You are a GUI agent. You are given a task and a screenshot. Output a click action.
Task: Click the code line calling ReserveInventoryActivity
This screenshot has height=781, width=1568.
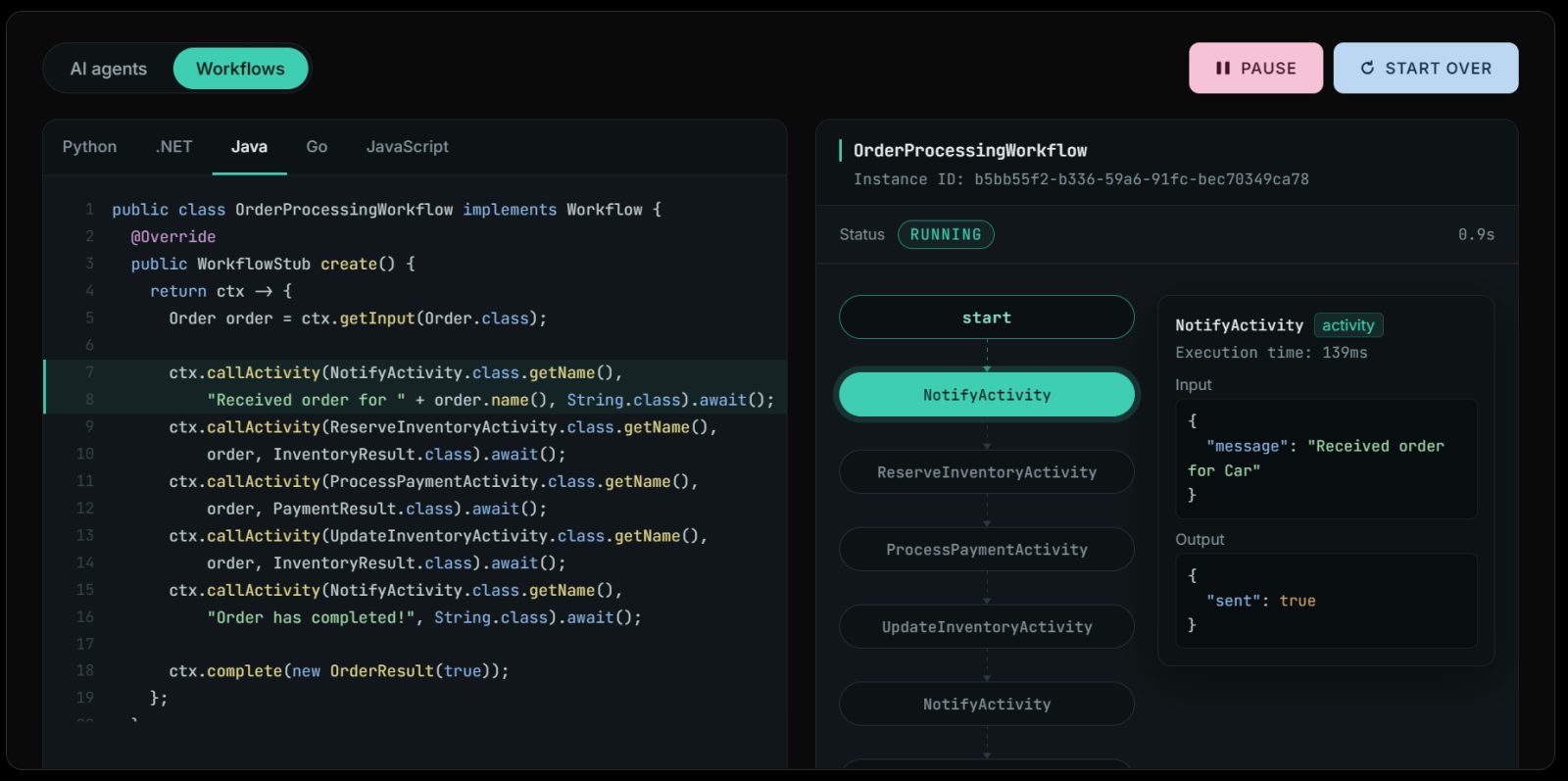tap(443, 427)
